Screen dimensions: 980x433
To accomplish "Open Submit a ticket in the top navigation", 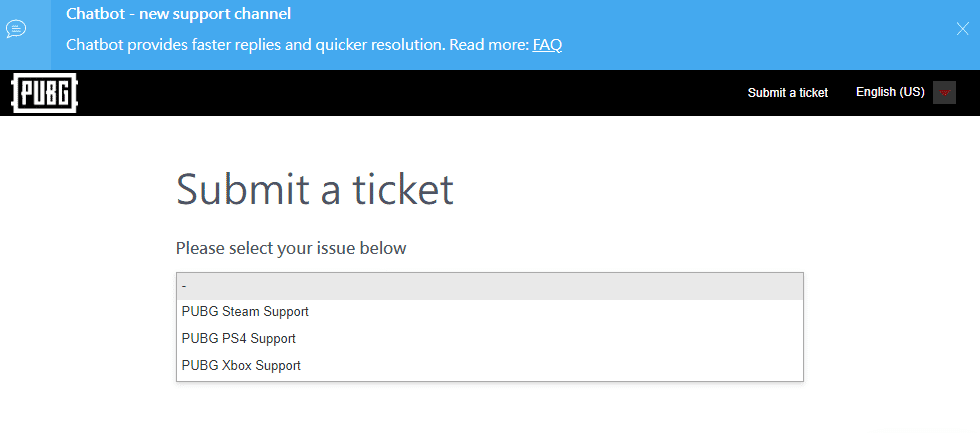I will point(788,93).
